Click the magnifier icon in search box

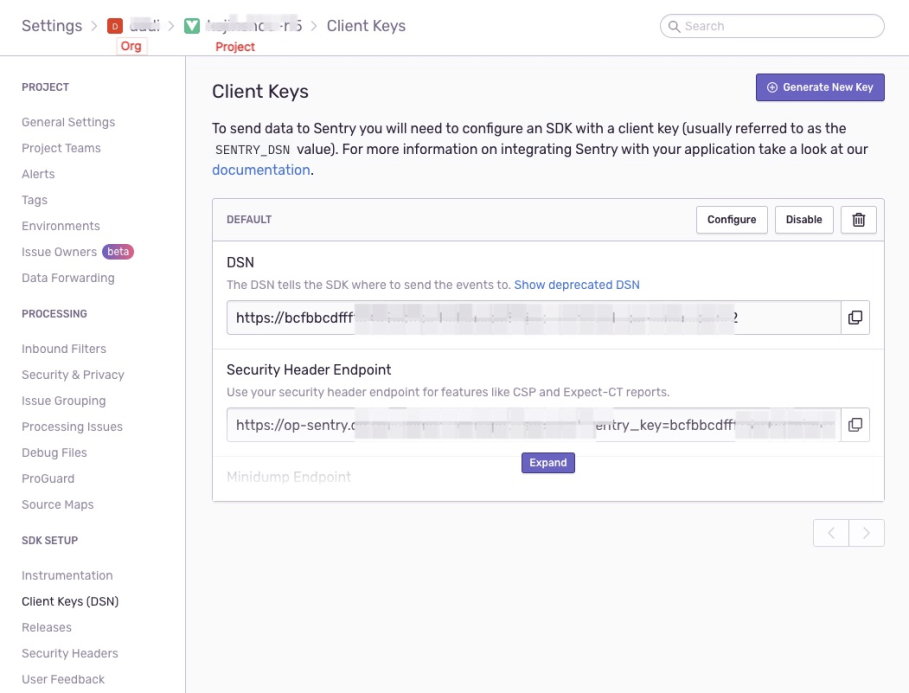pyautogui.click(x=674, y=26)
